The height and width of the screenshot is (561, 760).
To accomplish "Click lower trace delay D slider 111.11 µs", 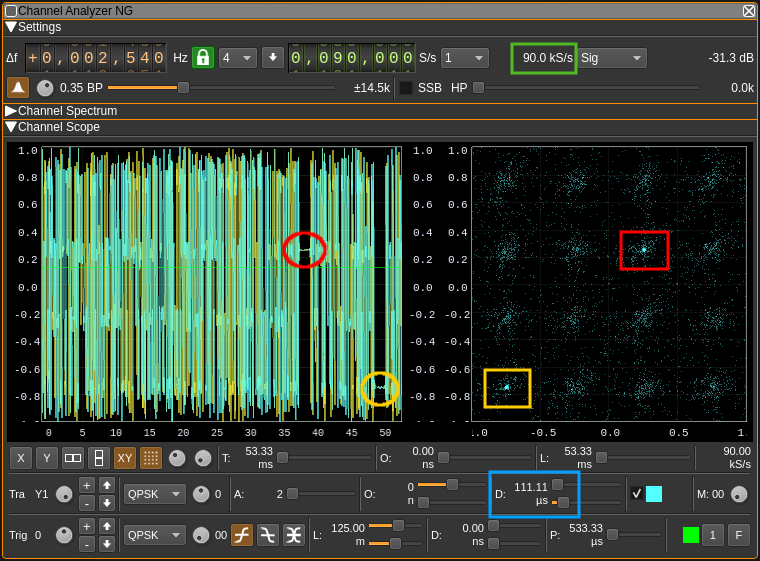I will pos(563,503).
